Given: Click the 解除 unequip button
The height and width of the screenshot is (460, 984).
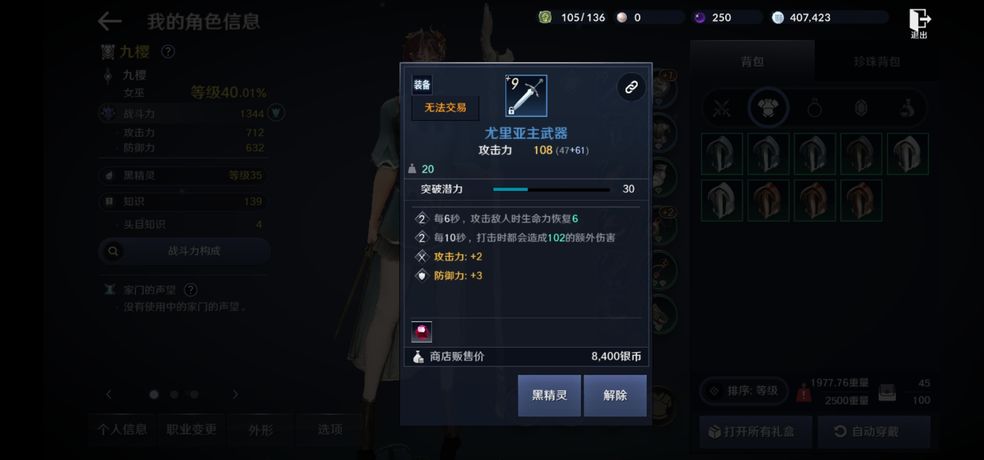Looking at the screenshot, I should 615,395.
